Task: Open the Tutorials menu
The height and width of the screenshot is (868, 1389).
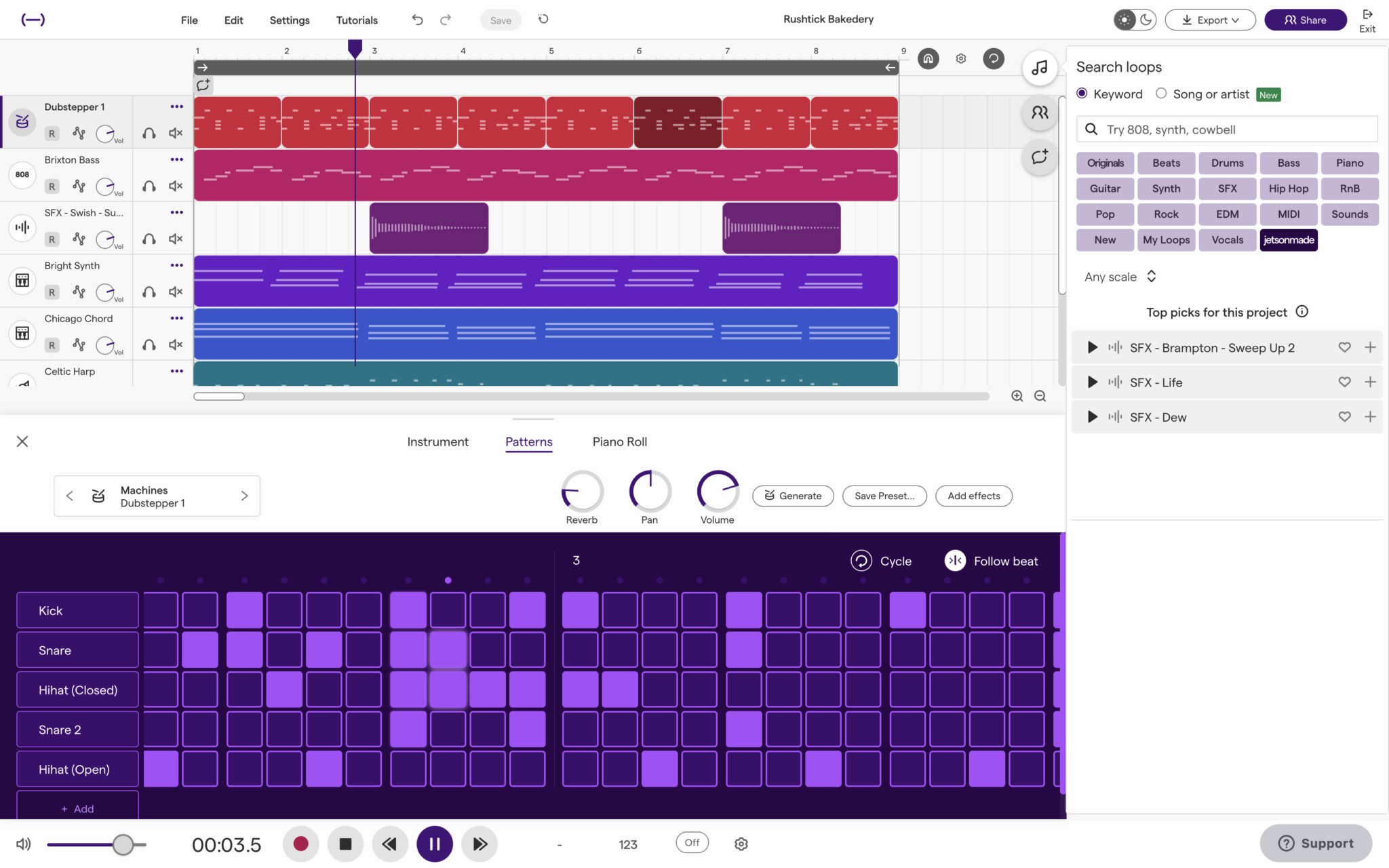Action: 357,20
